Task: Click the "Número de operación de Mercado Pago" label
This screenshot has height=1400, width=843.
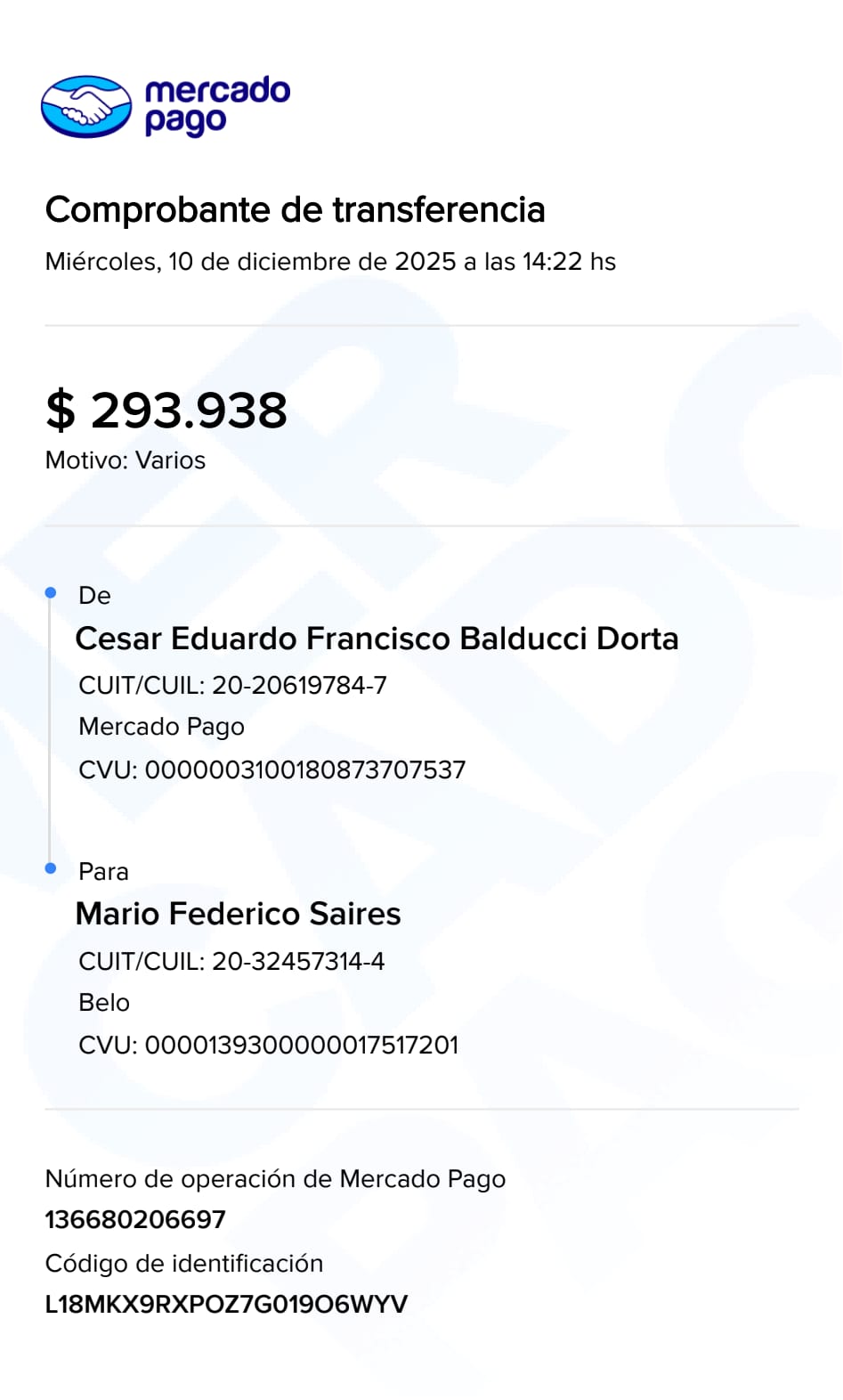Action: [275, 1179]
